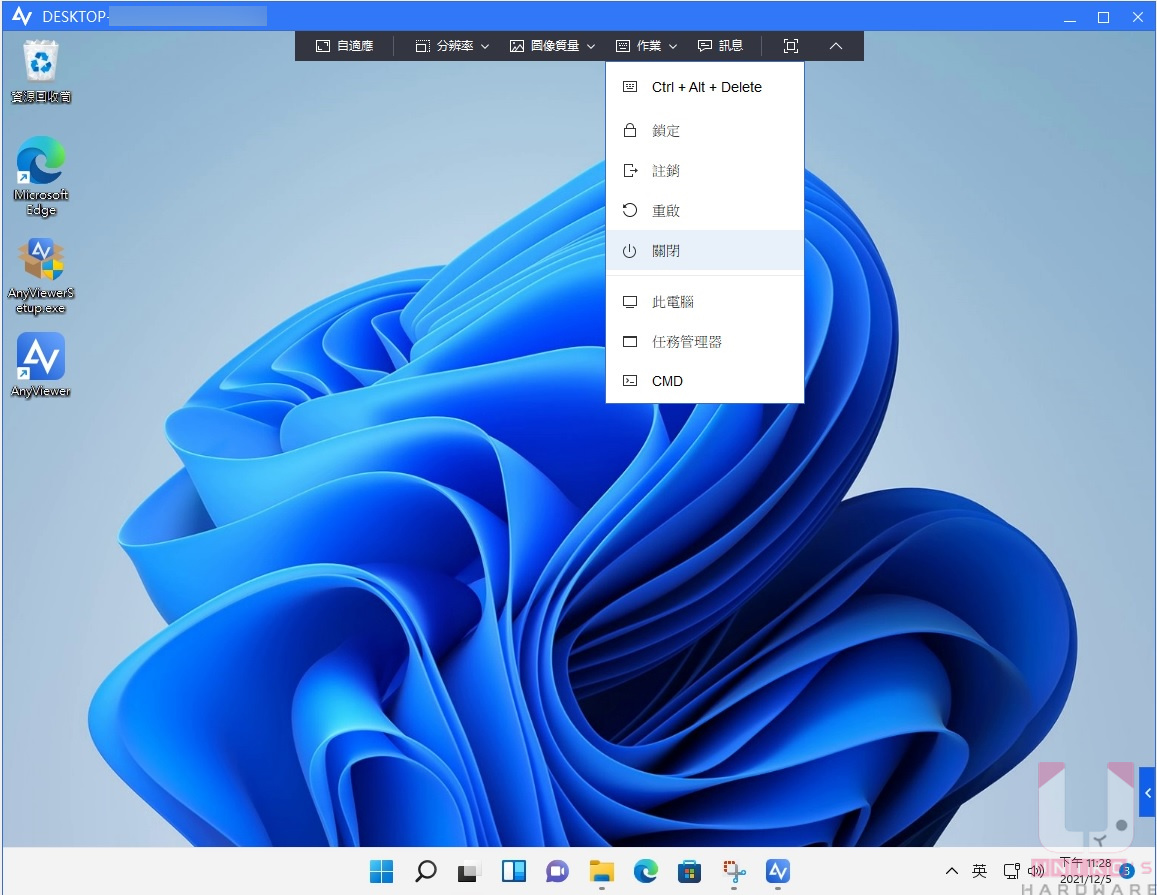The height and width of the screenshot is (895, 1157).
Task: Expand the 分辨率 resolution dropdown
Action: coord(452,46)
